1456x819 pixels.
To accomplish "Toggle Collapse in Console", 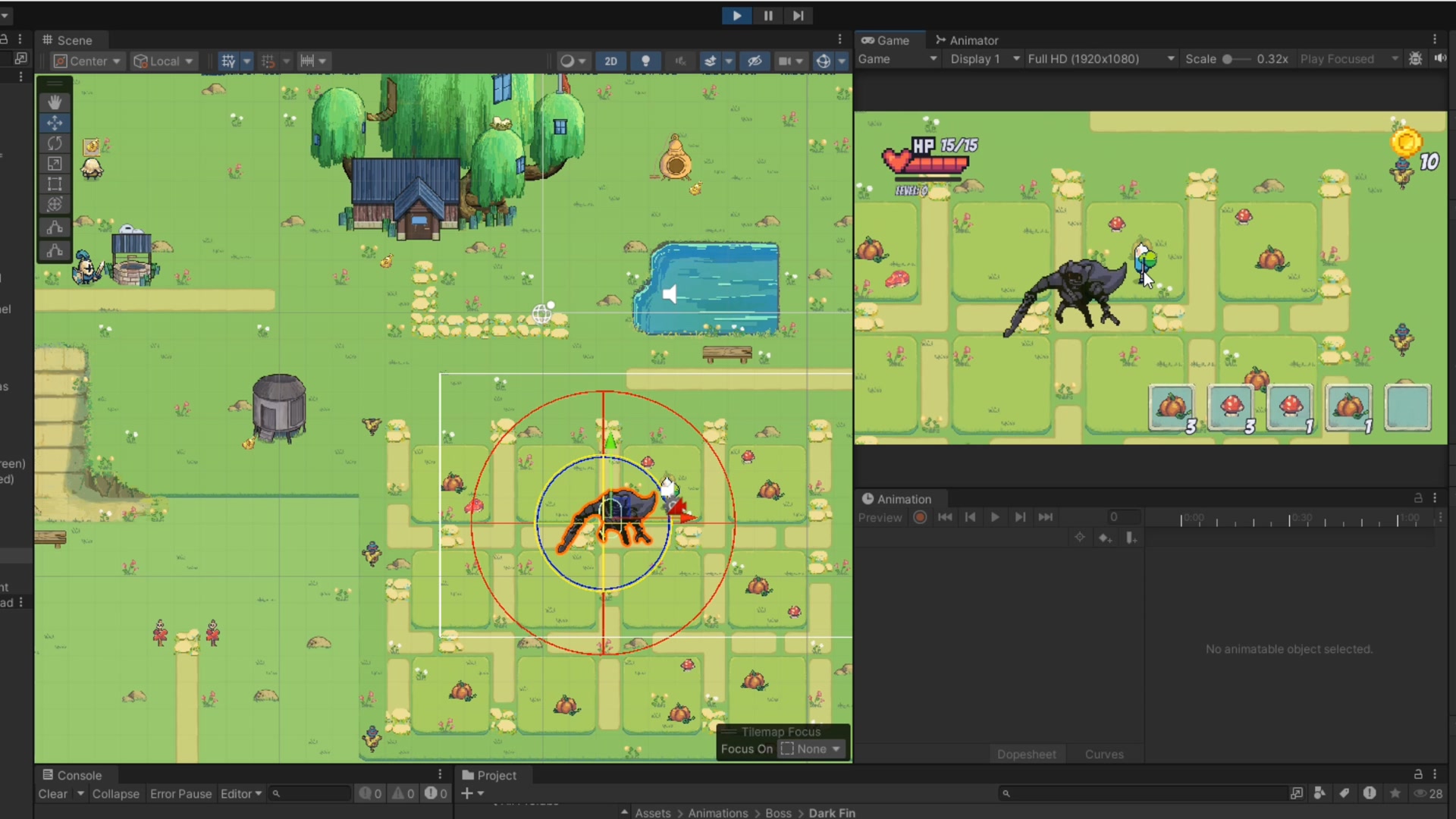I will (x=115, y=794).
